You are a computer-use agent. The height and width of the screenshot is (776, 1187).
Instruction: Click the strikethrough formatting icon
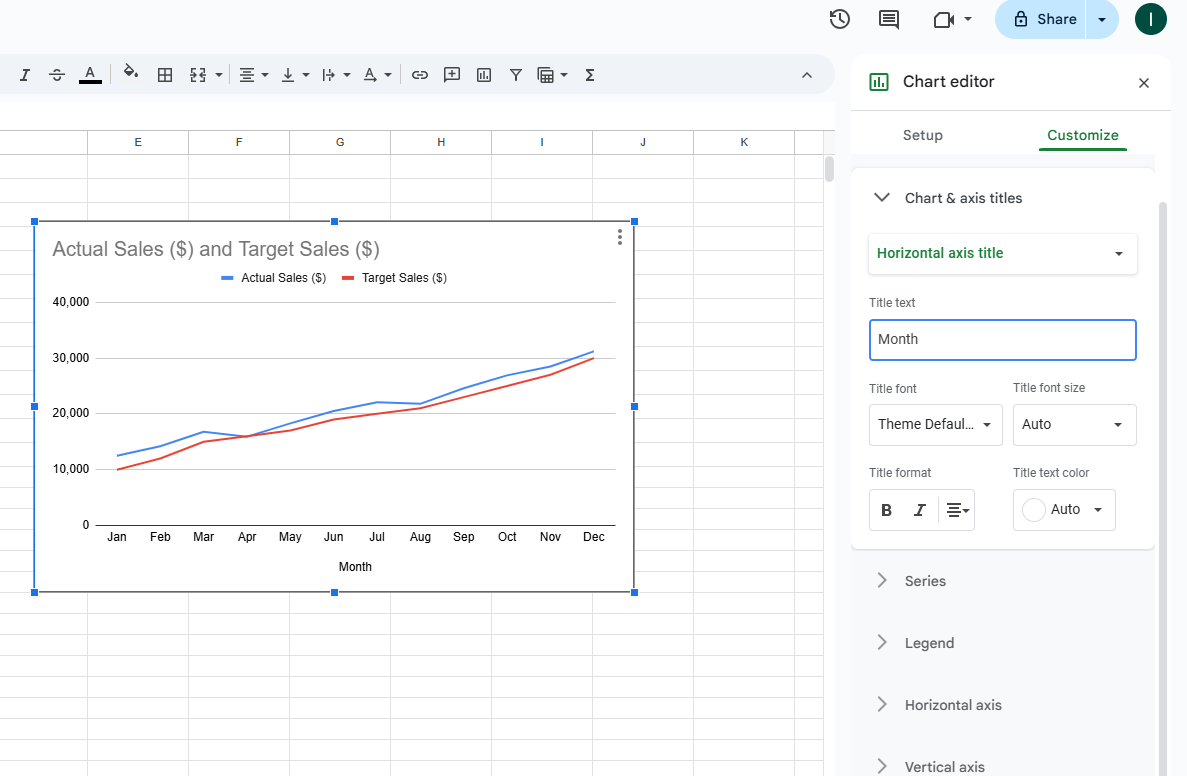[x=57, y=75]
